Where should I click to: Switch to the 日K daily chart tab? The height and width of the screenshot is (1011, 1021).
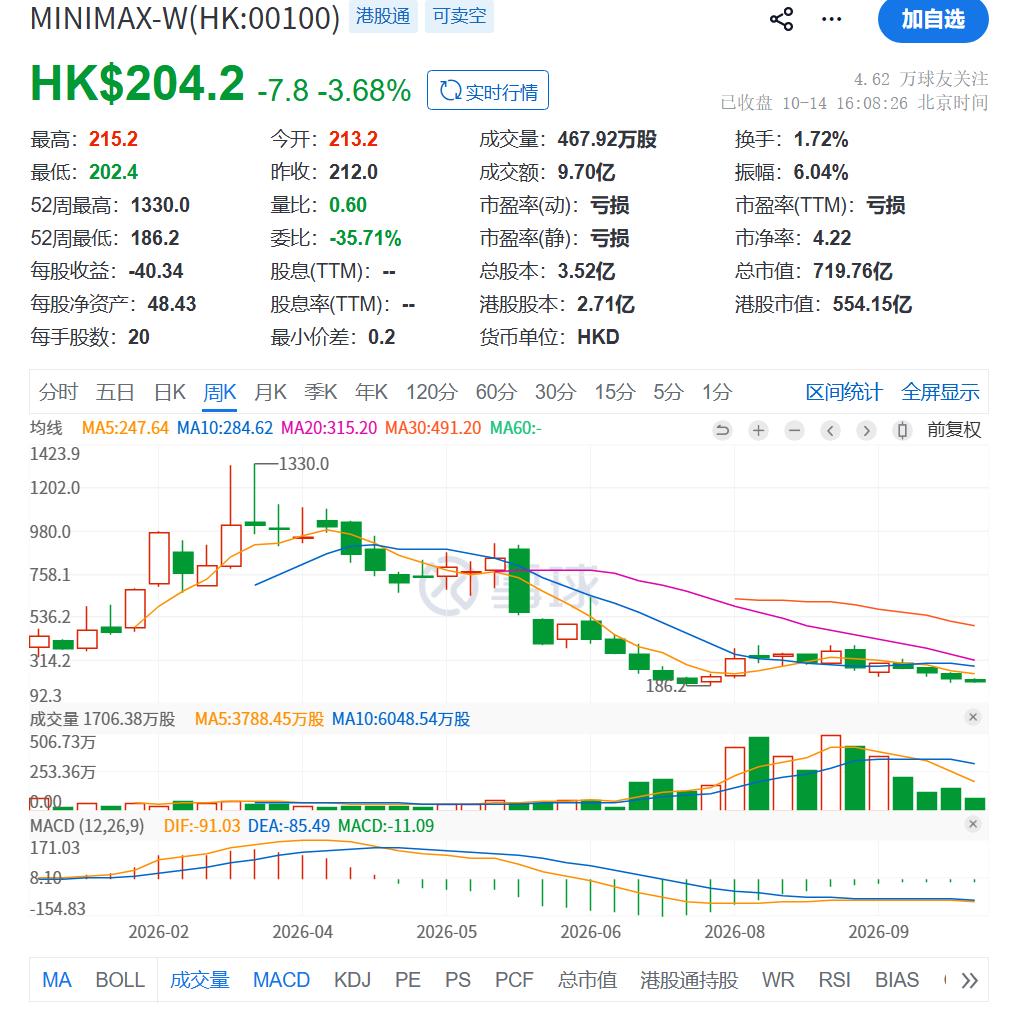point(170,393)
